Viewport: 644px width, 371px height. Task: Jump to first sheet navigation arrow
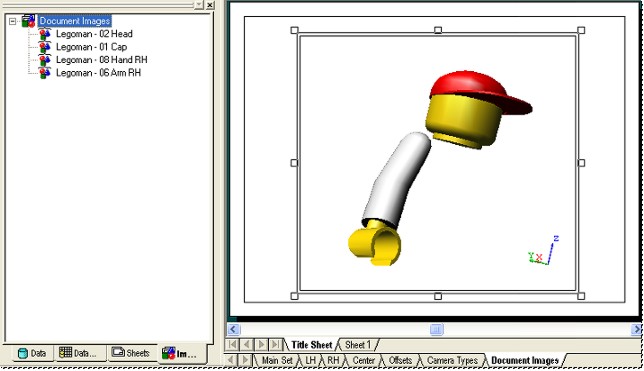(232, 344)
